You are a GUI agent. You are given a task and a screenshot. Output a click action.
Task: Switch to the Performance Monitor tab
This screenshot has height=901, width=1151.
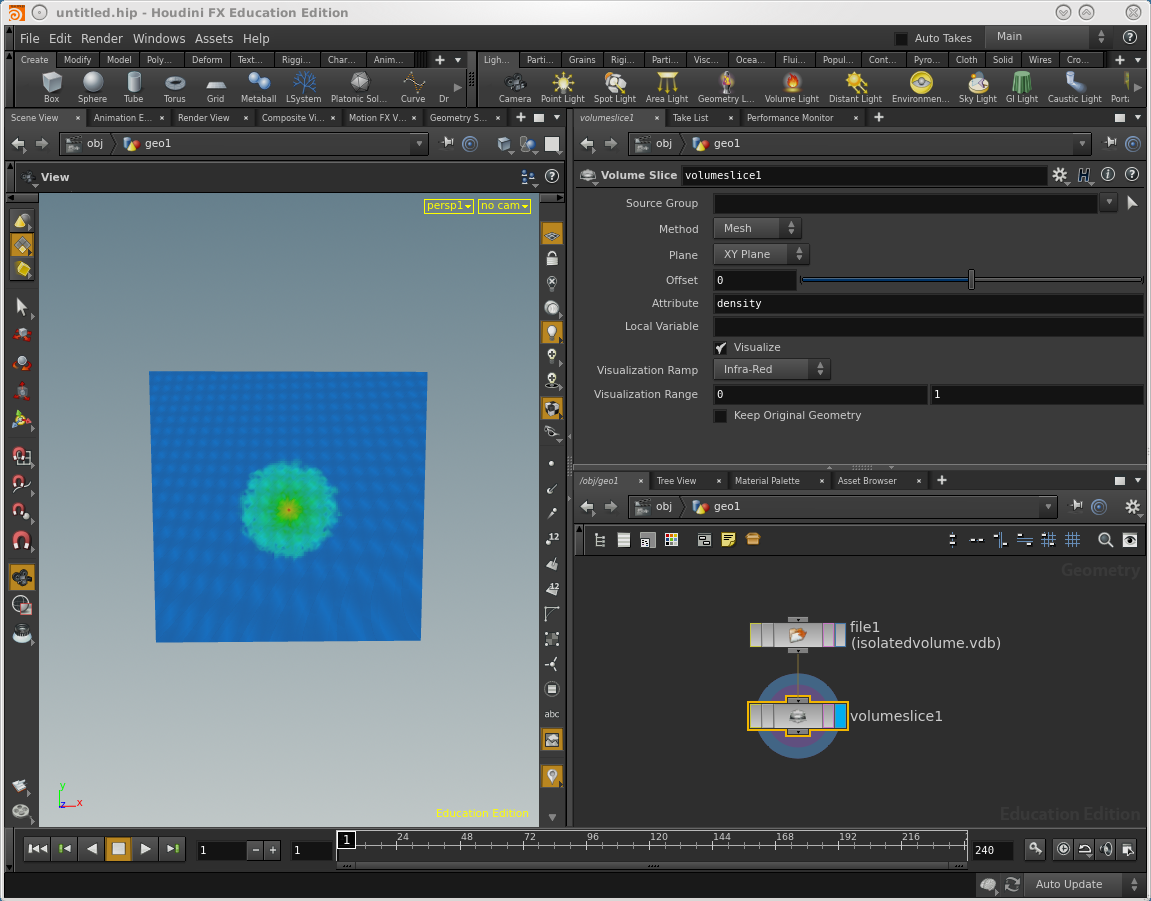tap(790, 118)
